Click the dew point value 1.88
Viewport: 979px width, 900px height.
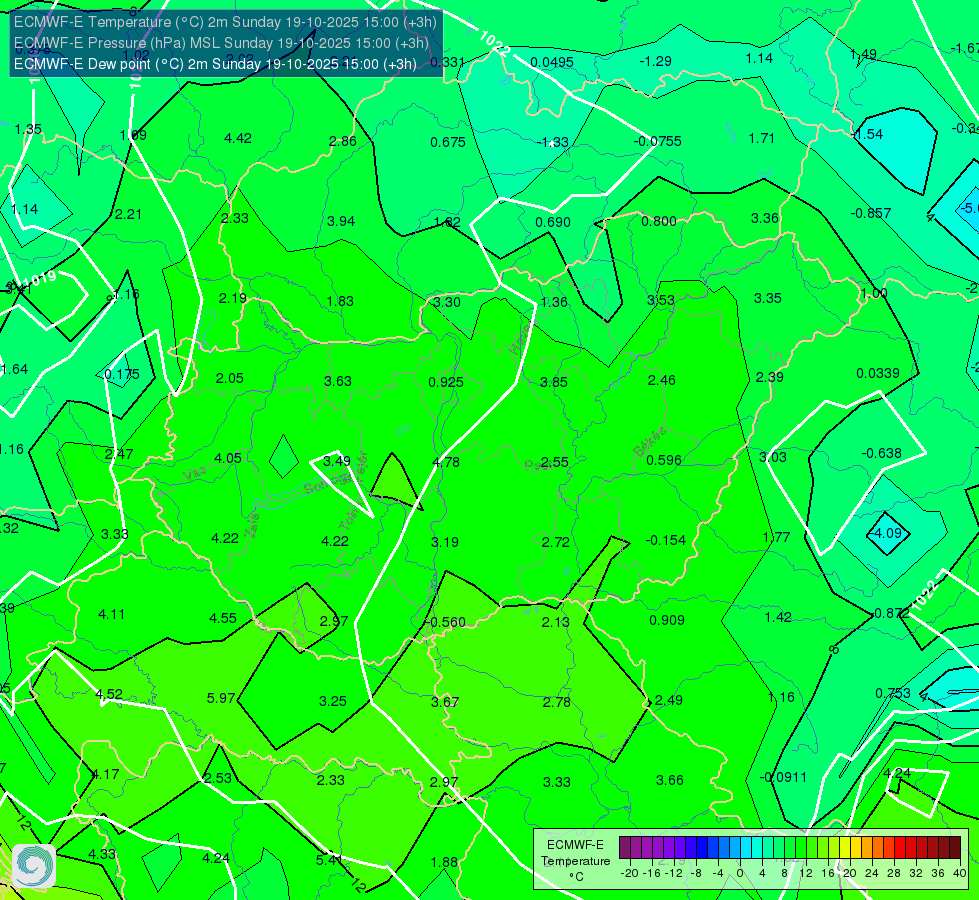(x=444, y=863)
